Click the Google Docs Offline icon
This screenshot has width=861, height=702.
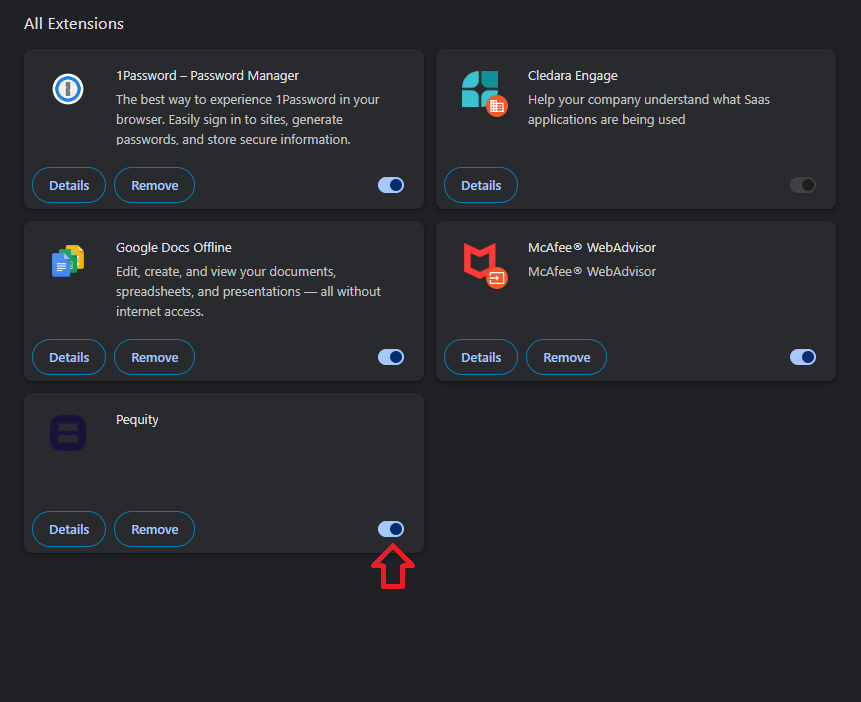(x=68, y=261)
